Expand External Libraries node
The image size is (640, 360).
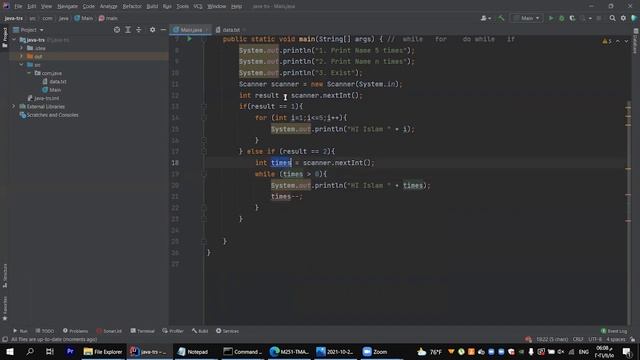(x=13, y=107)
